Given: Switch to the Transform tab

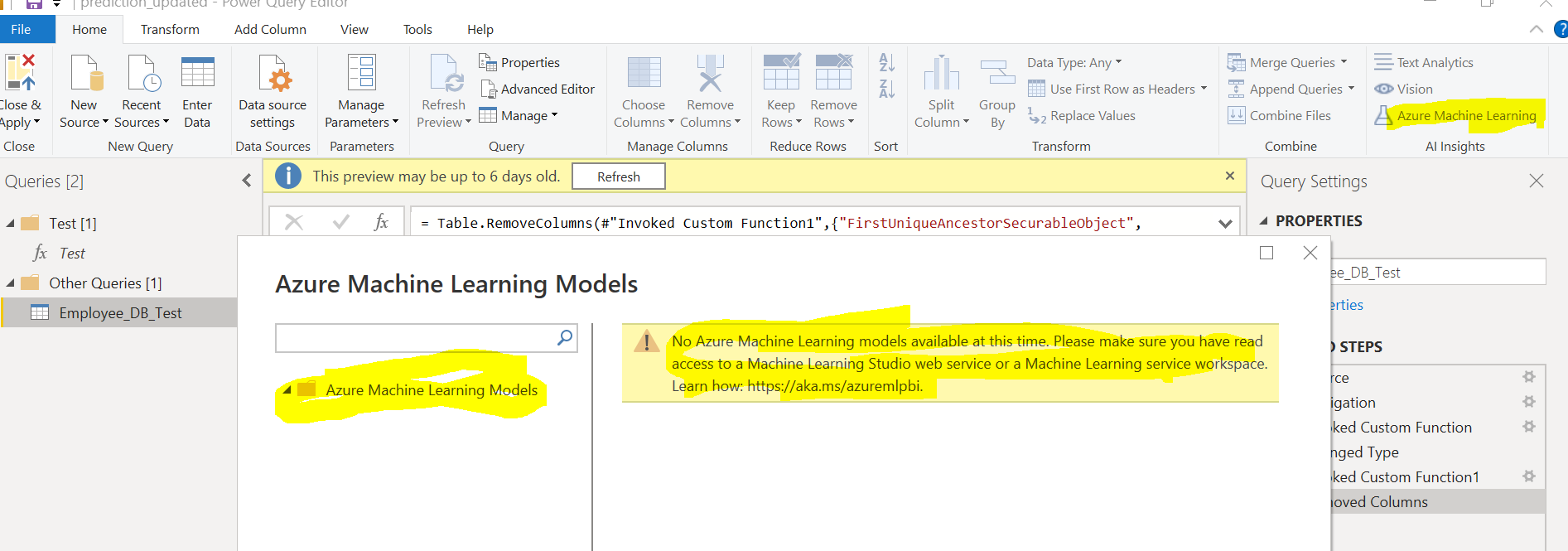Looking at the screenshot, I should (170, 29).
